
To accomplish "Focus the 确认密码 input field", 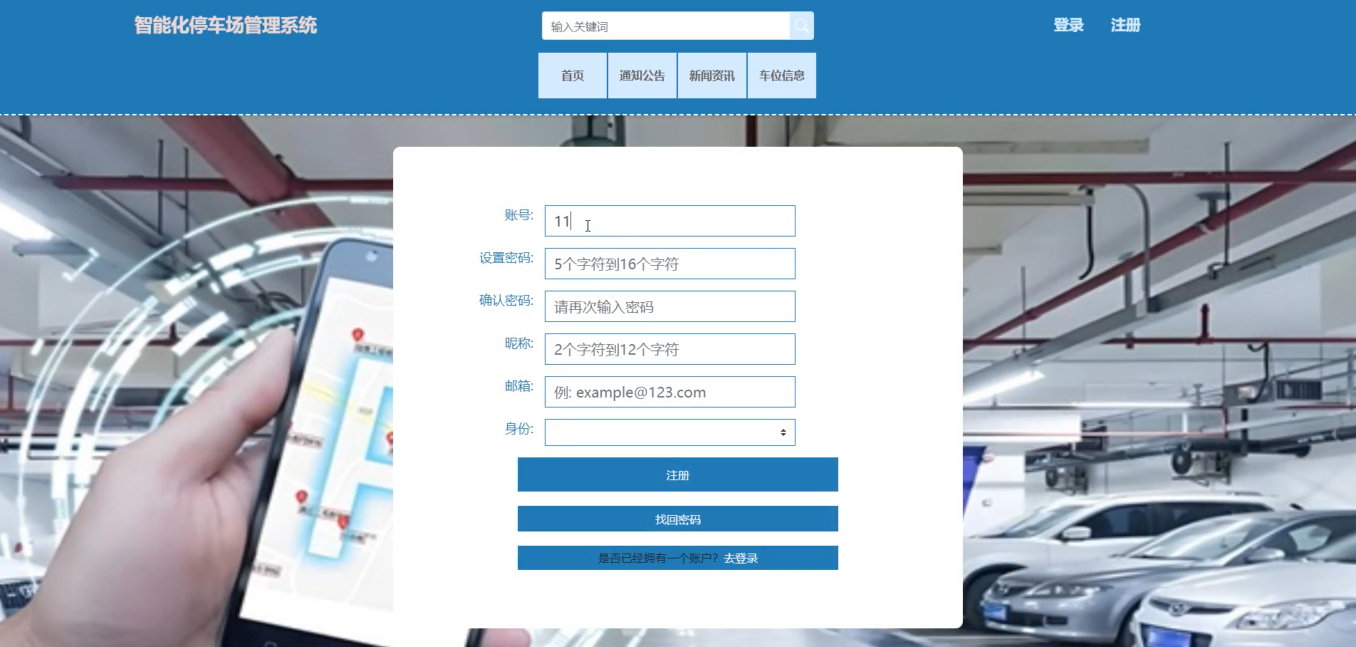I will tap(670, 307).
